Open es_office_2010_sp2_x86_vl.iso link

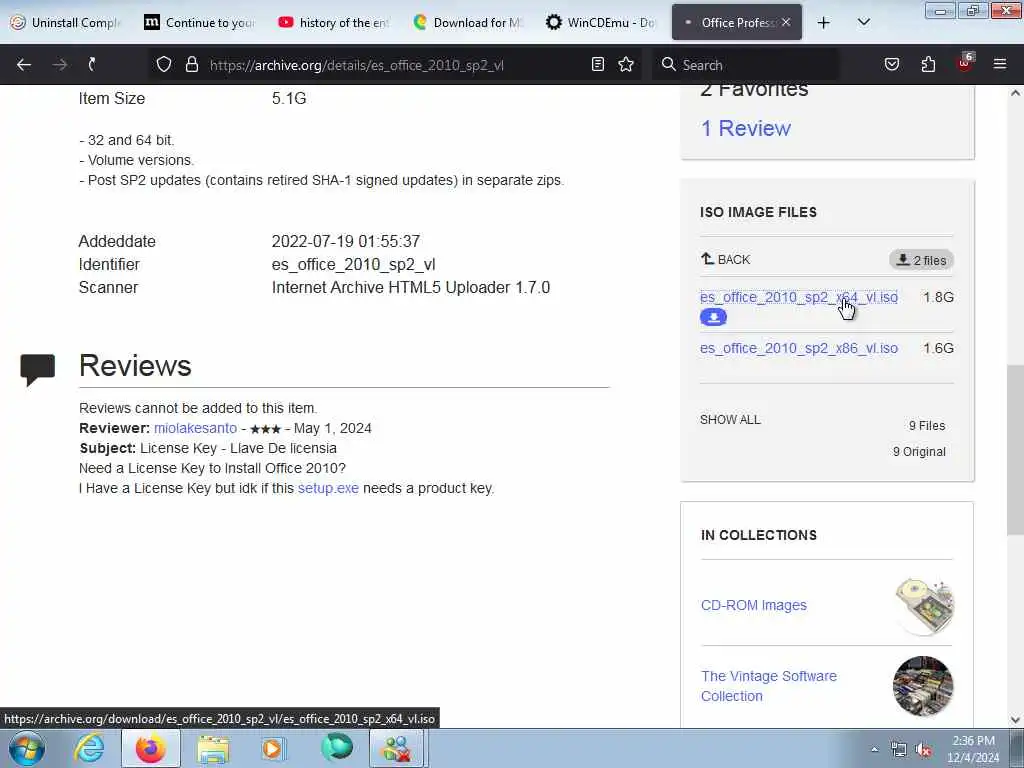point(799,348)
